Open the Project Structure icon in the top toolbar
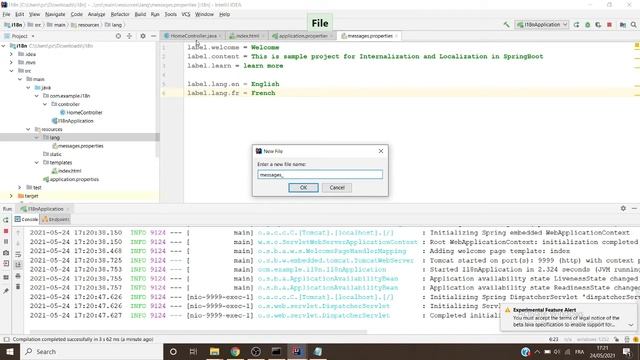 [x=622, y=25]
